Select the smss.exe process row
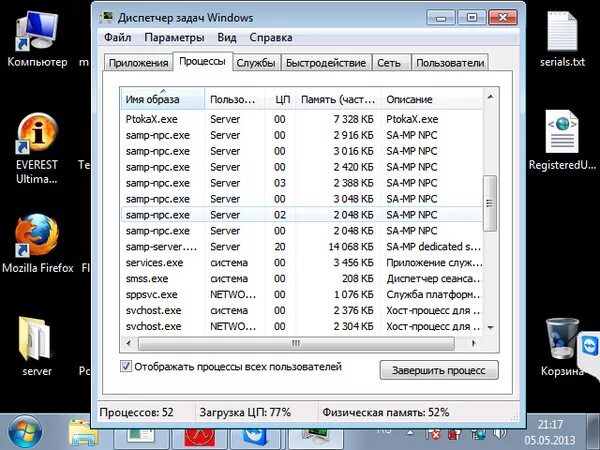This screenshot has width=600, height=450. pos(302,279)
